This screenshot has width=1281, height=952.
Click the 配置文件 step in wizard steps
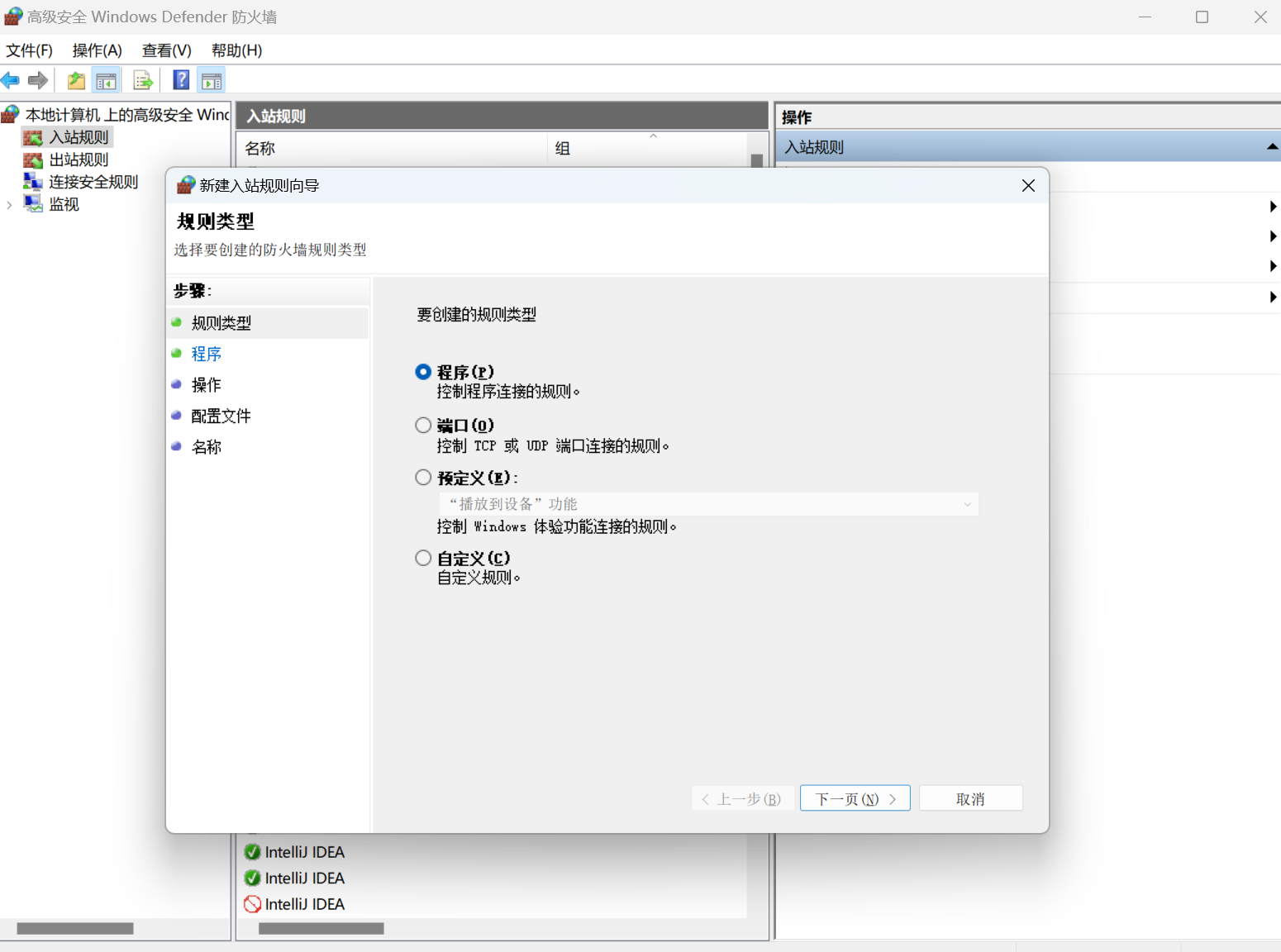[221, 416]
